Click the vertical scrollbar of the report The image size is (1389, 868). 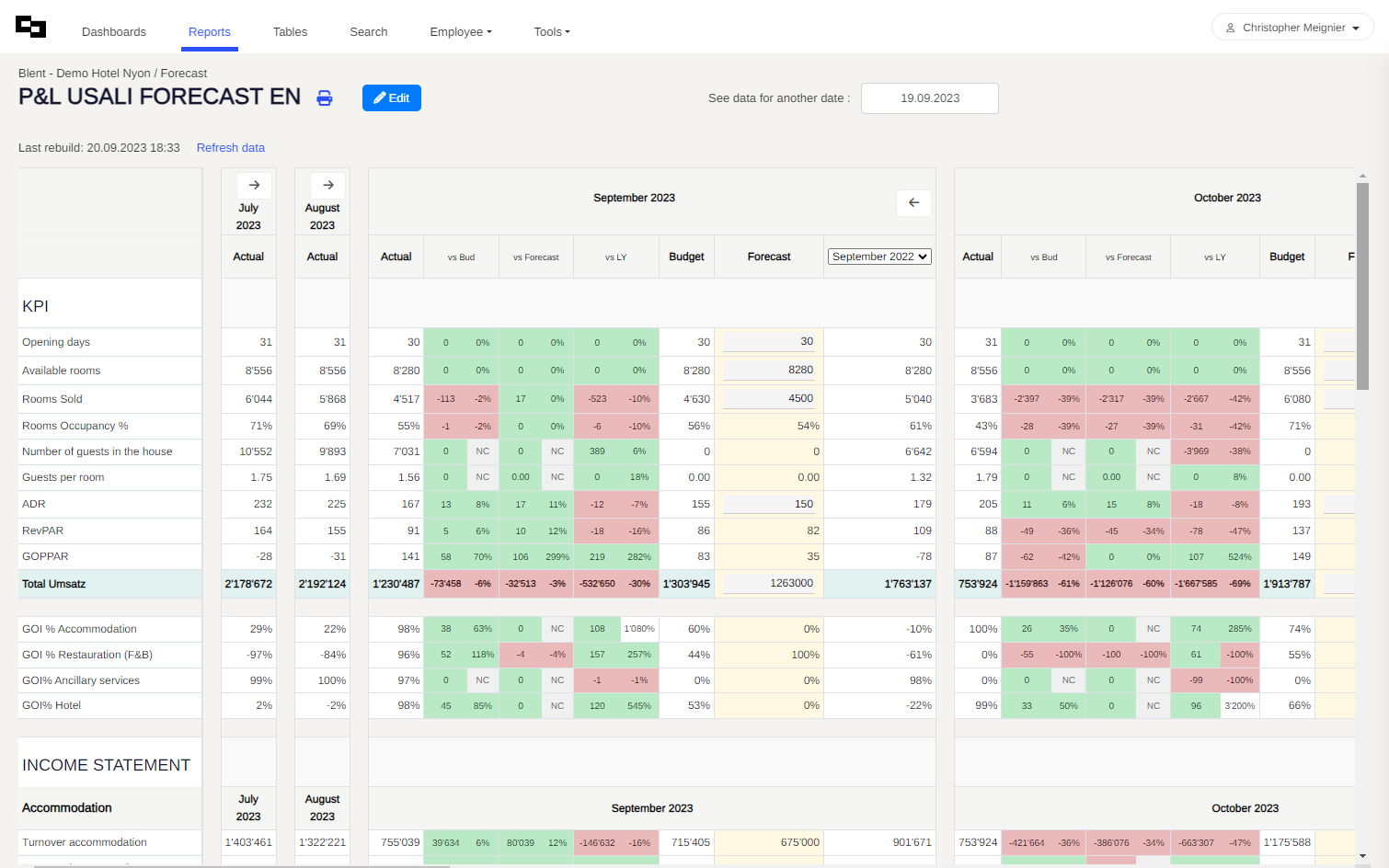1362,285
